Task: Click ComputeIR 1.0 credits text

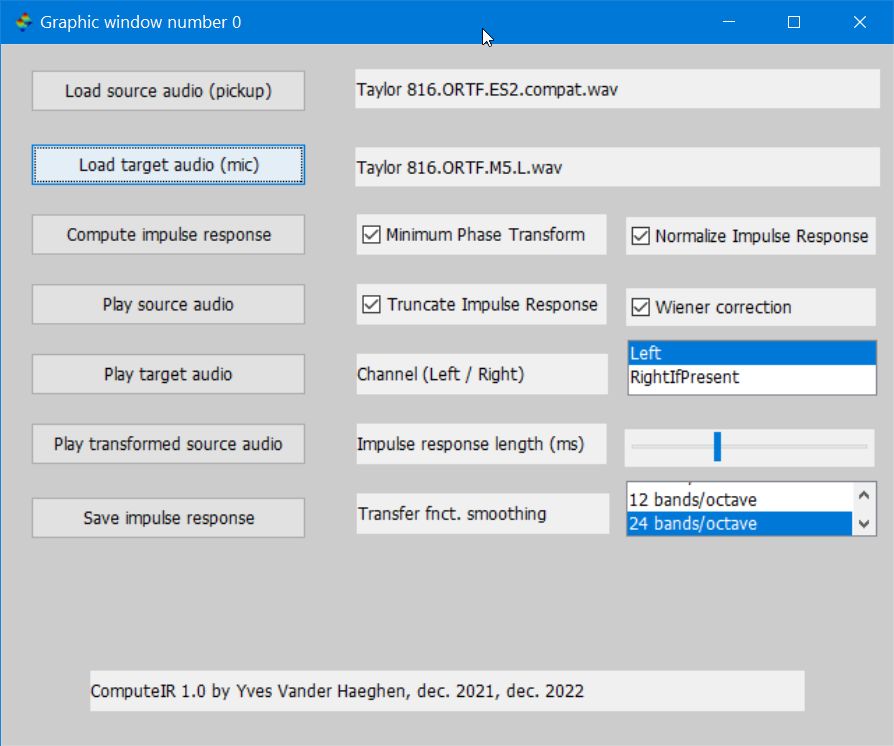Action: [447, 691]
